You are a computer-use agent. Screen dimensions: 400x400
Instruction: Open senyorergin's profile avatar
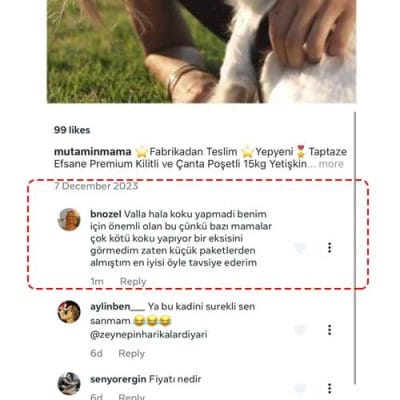(x=69, y=384)
